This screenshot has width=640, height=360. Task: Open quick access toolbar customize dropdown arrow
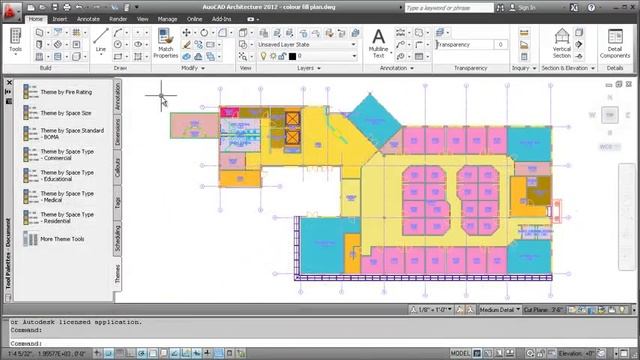[x=136, y=7]
